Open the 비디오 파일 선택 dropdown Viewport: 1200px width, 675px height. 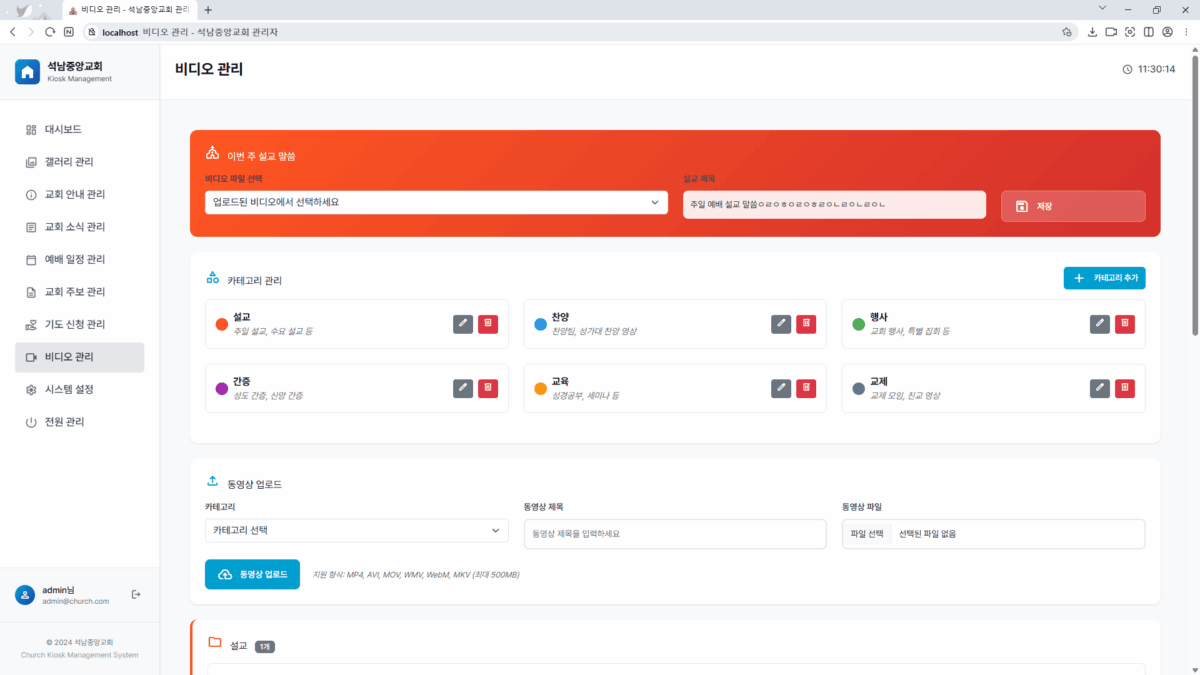click(x=434, y=202)
